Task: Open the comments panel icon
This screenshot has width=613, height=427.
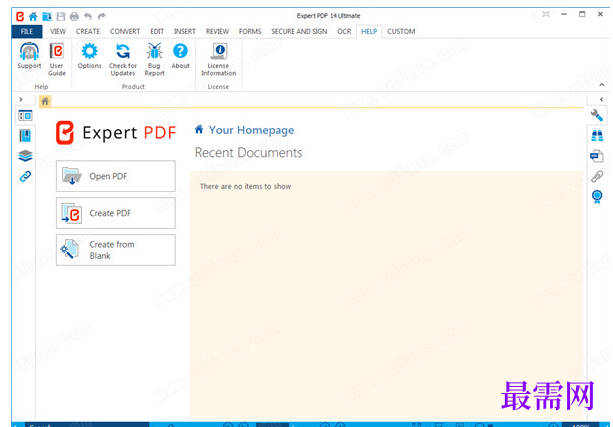Action: point(597,156)
